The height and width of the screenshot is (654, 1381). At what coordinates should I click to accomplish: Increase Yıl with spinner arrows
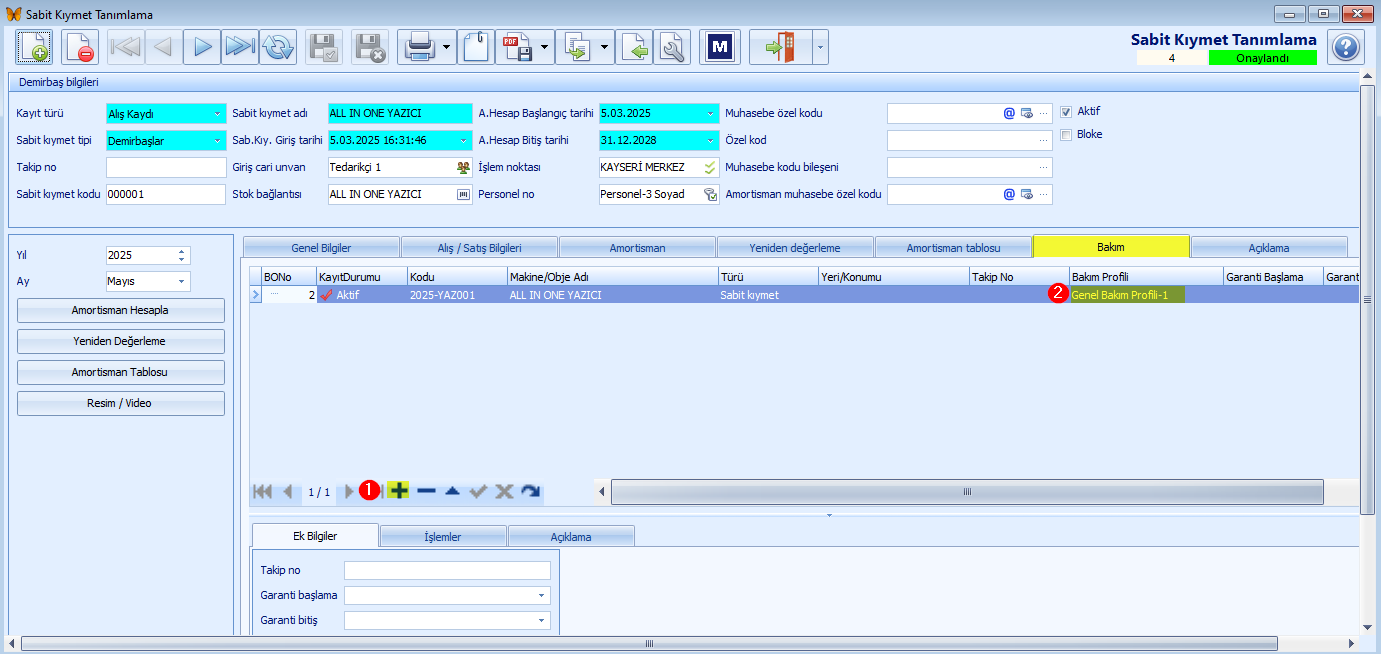(x=181, y=251)
